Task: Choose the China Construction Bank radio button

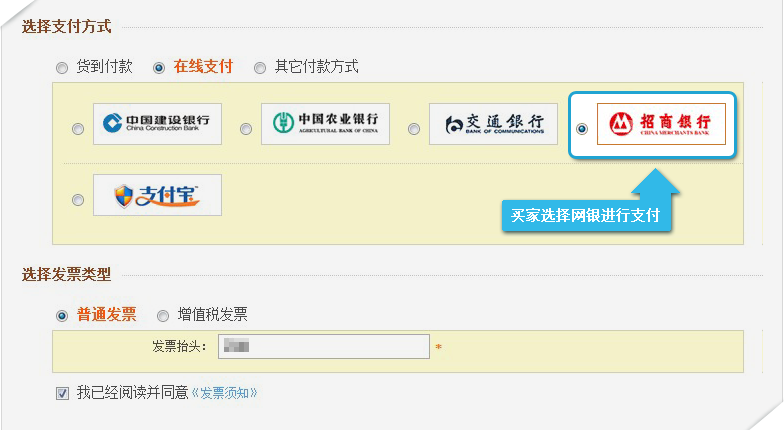Action: click(x=78, y=129)
